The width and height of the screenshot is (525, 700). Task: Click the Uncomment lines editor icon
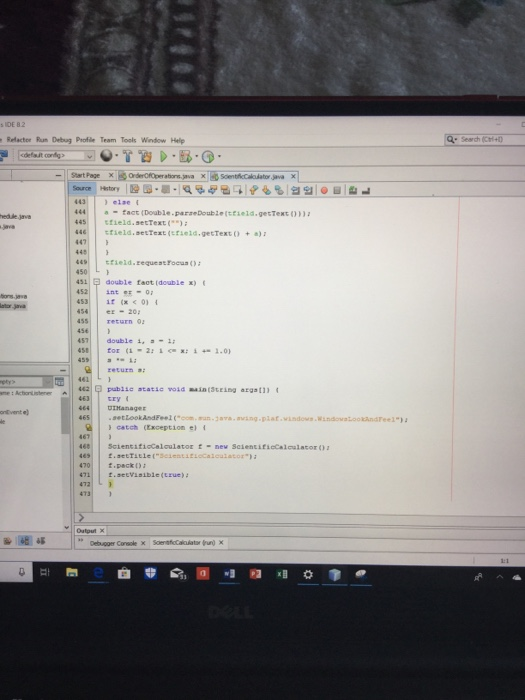click(366, 191)
